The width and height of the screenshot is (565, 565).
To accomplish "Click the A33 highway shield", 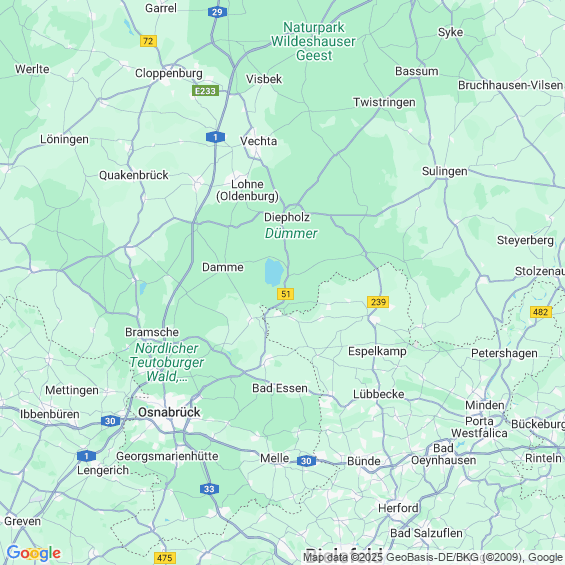I will (x=209, y=489).
